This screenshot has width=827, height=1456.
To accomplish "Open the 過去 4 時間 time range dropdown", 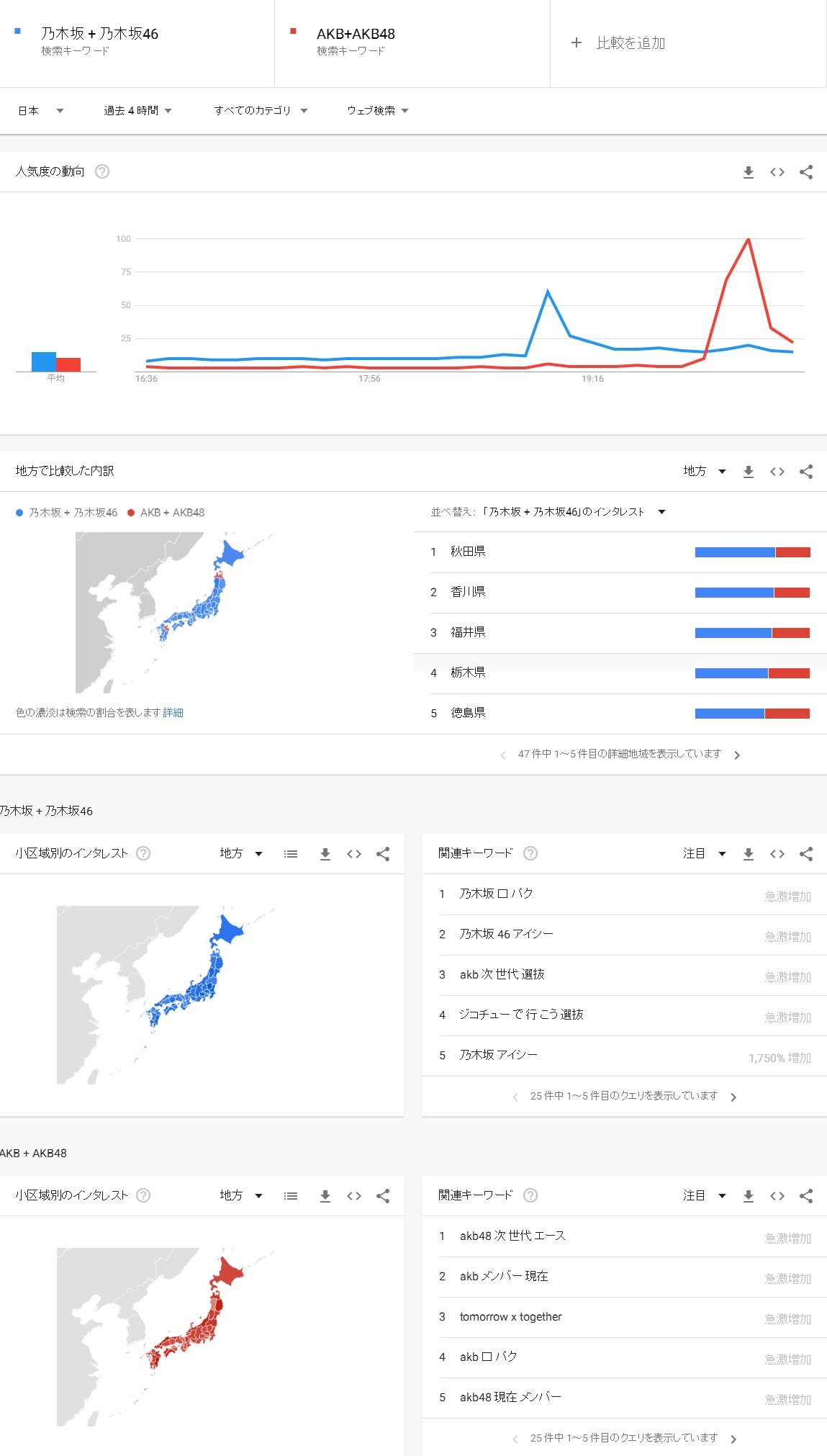I will pyautogui.click(x=138, y=111).
